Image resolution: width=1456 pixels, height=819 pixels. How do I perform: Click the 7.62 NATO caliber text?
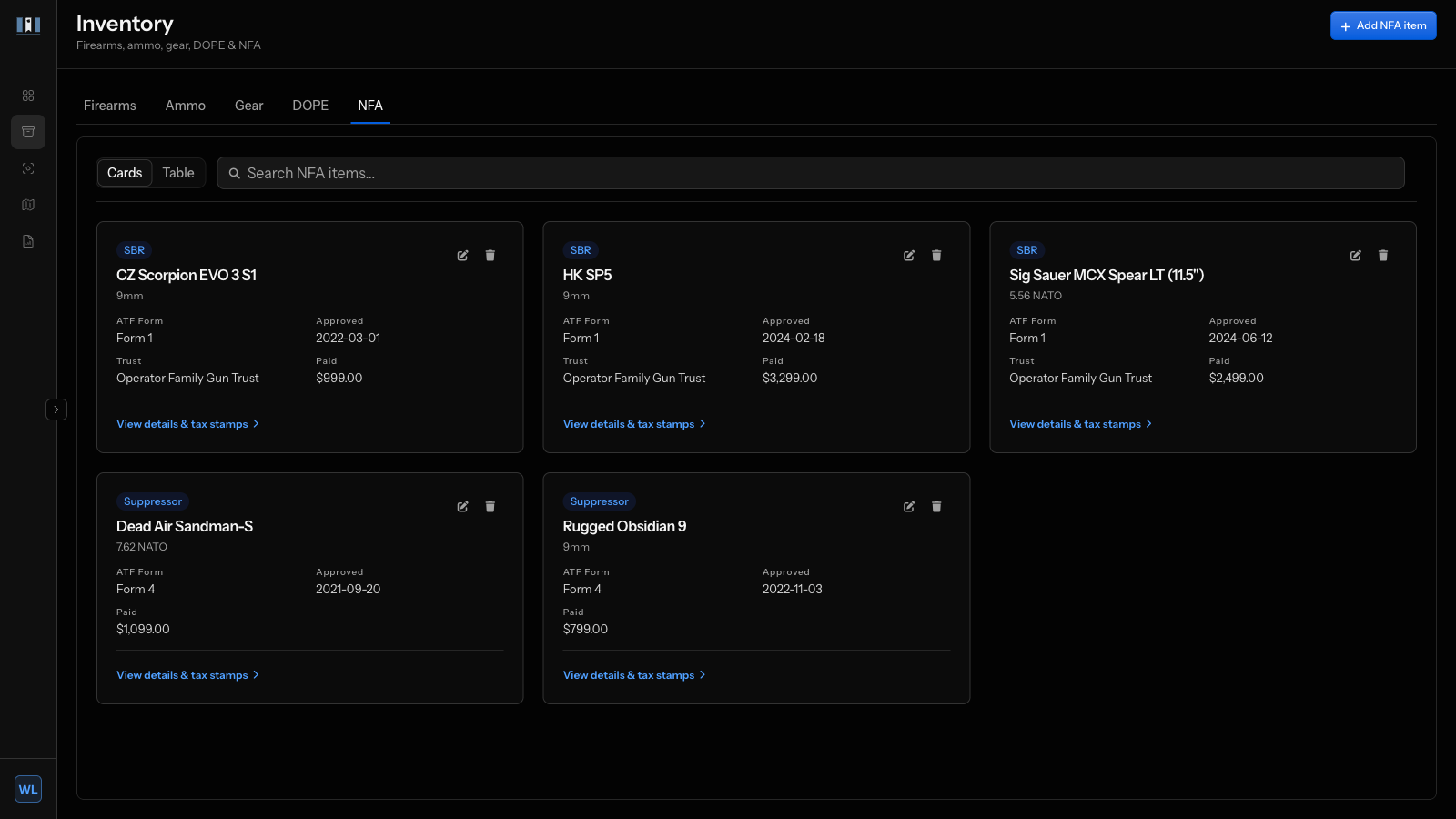(142, 547)
